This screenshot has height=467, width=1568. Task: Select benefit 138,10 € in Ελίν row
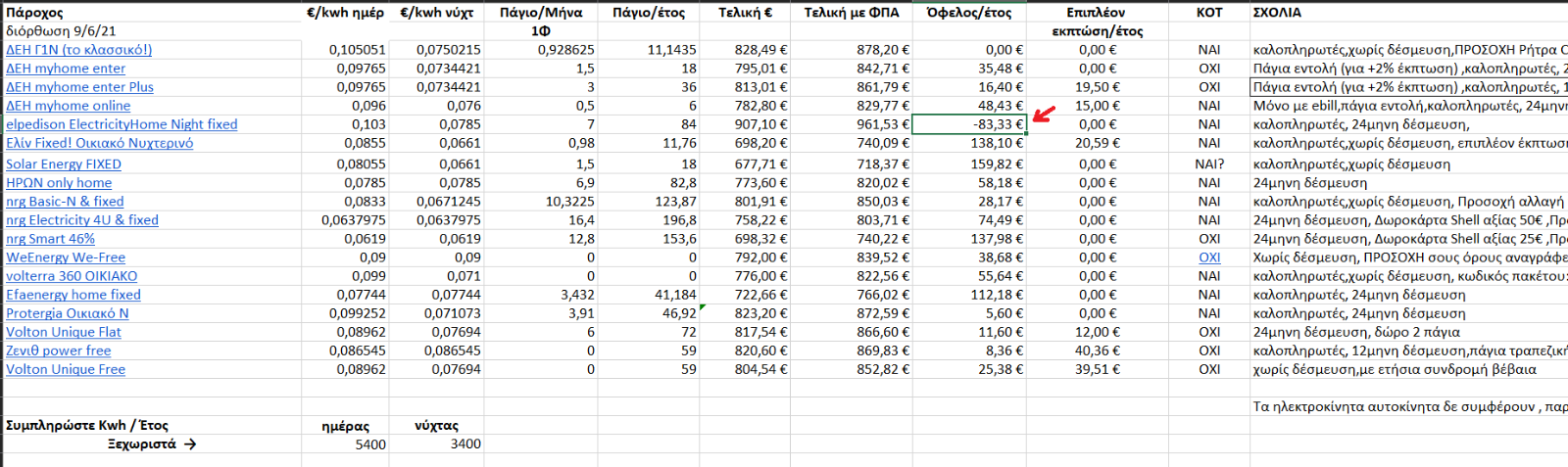pos(969,143)
